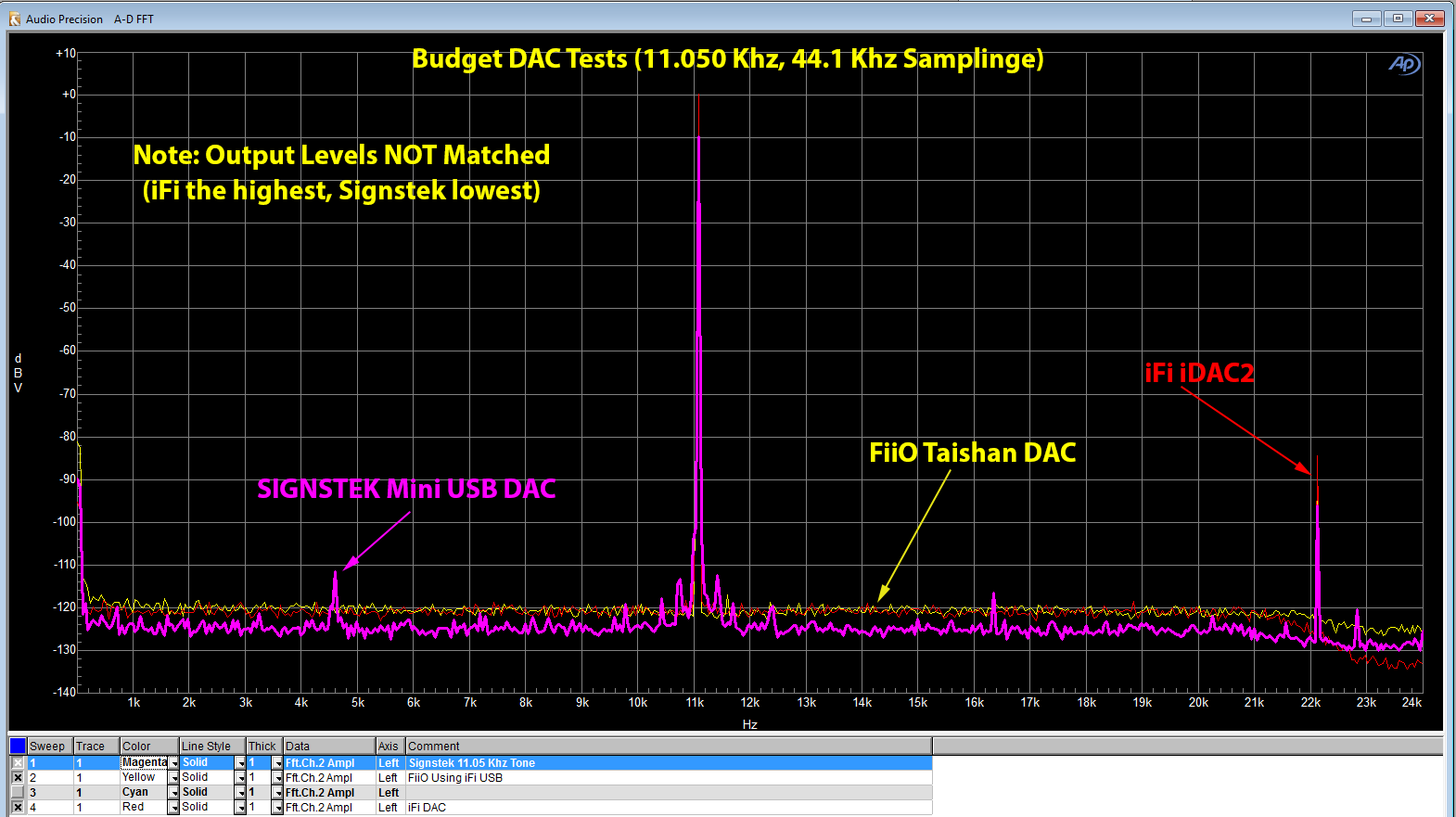Click the 'Hz' x-axis label
The height and width of the screenshot is (817, 1456).
[x=750, y=725]
